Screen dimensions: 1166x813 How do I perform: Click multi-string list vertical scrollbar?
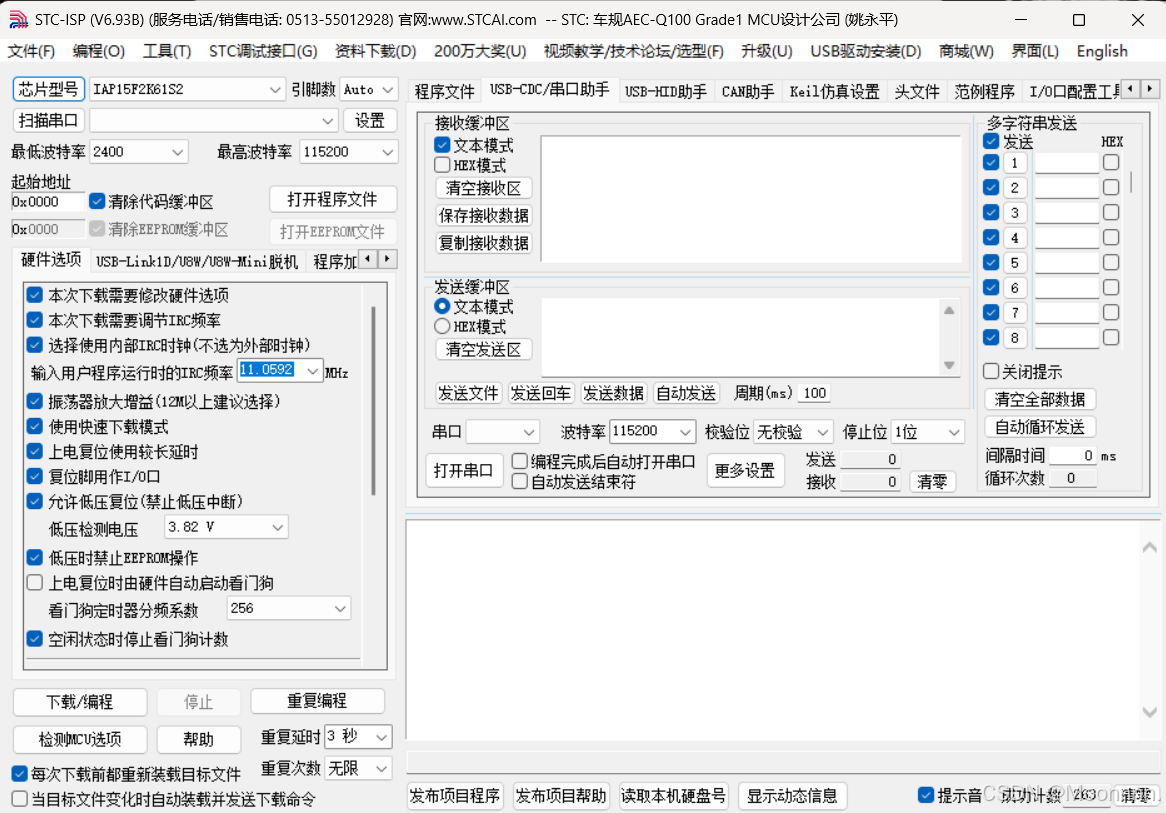click(x=1131, y=183)
